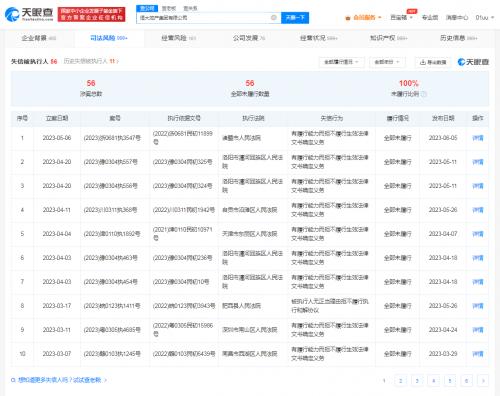
Task: Go to page 5 in pagination
Action: coord(450,380)
